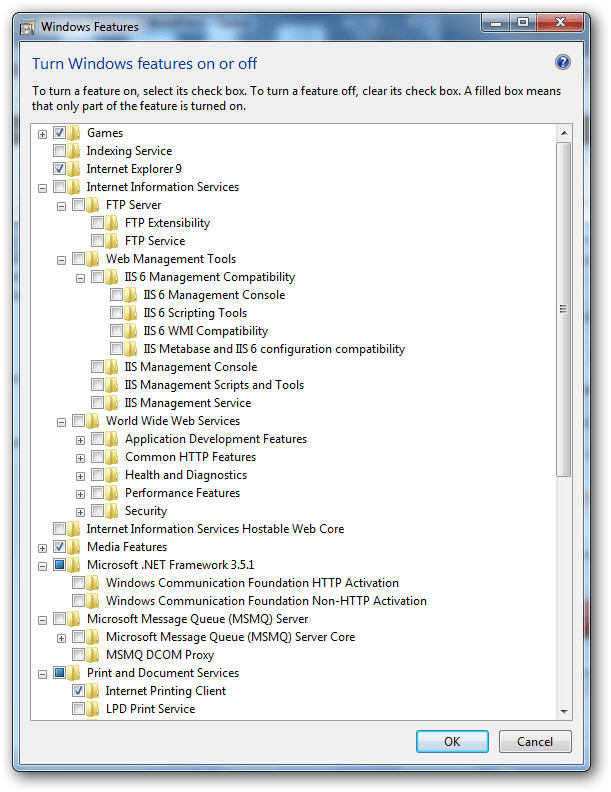Click the FTP Extensibility folder icon
611x792 pixels.
112,223
